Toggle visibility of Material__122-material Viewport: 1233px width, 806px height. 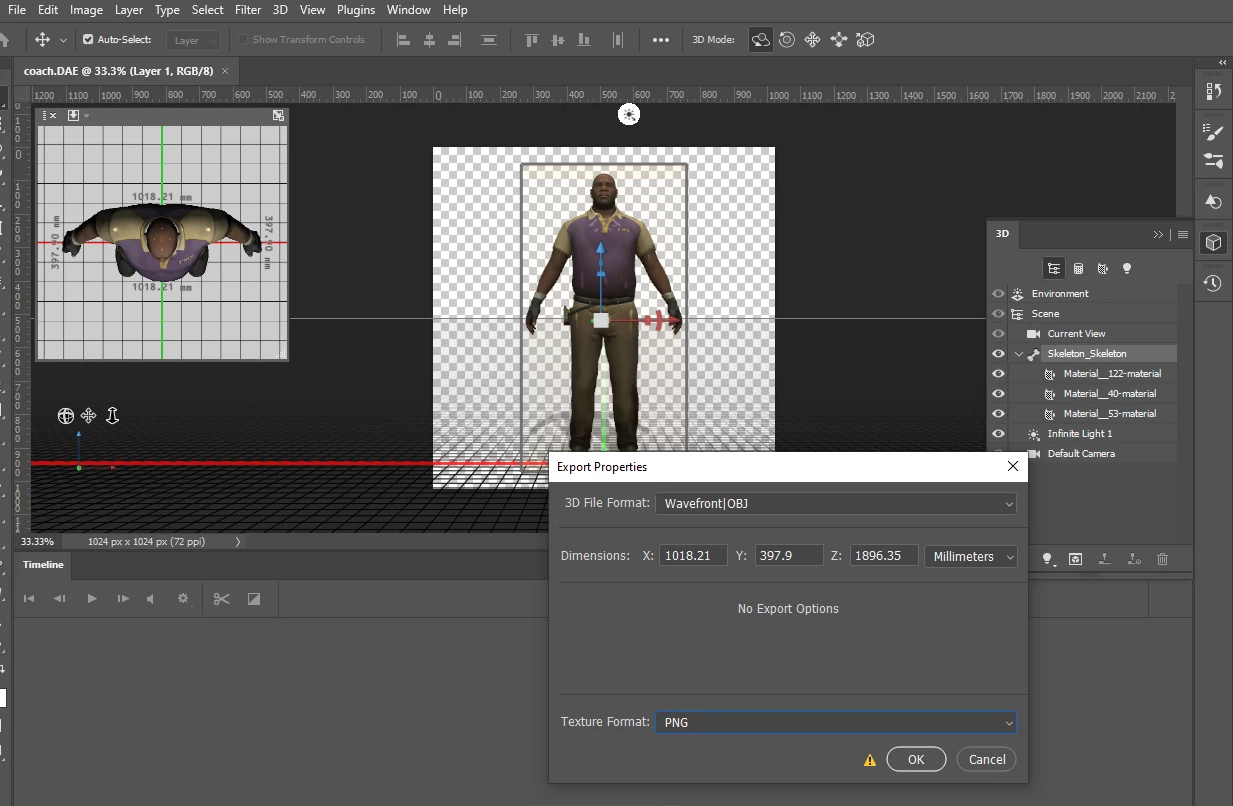pos(998,373)
